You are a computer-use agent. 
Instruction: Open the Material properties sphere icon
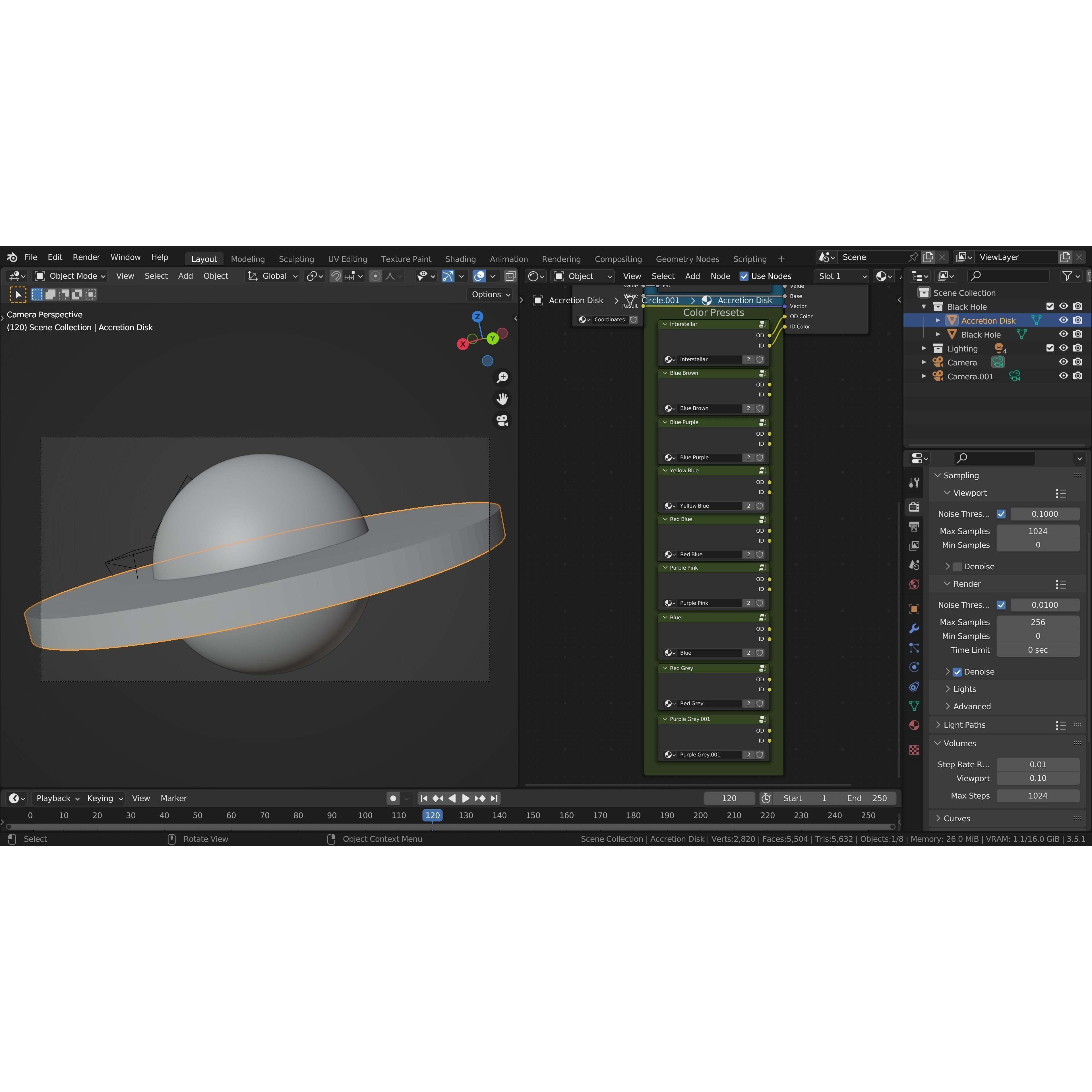click(x=914, y=725)
